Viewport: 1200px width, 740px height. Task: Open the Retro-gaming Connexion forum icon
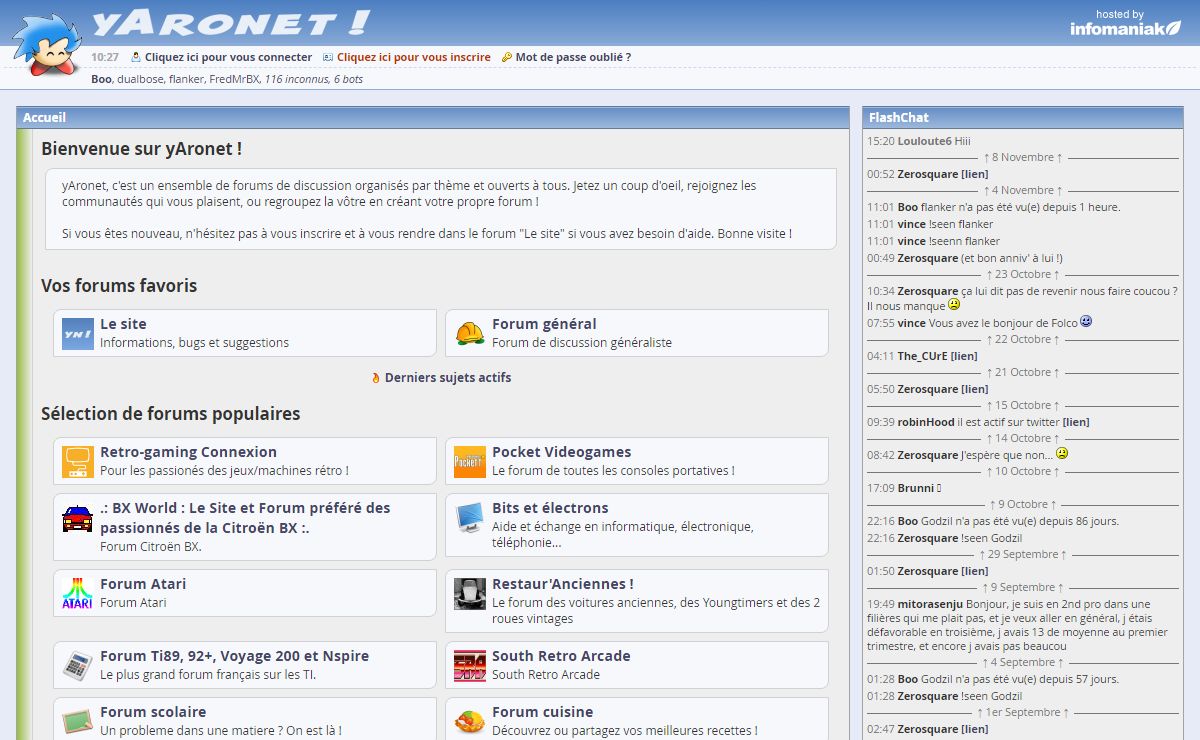click(77, 461)
